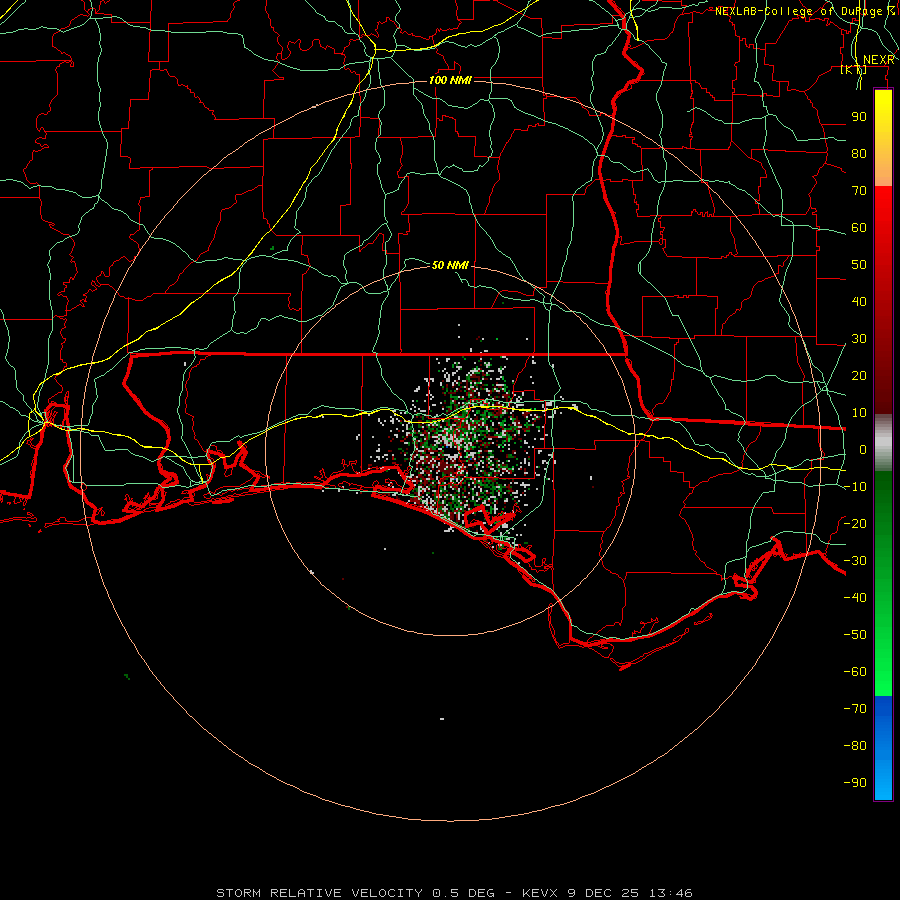
Task: Click the 10 value on velocity scale
Action: (859, 413)
